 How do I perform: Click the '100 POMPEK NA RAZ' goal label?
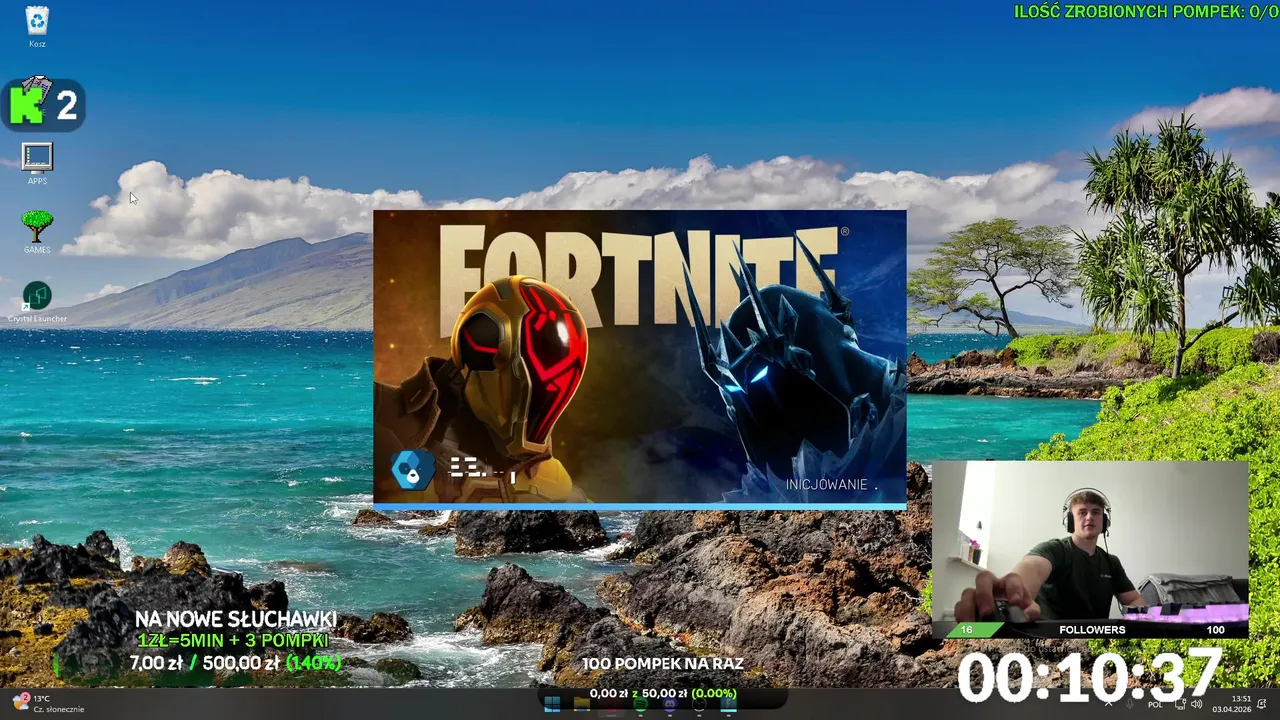(663, 664)
